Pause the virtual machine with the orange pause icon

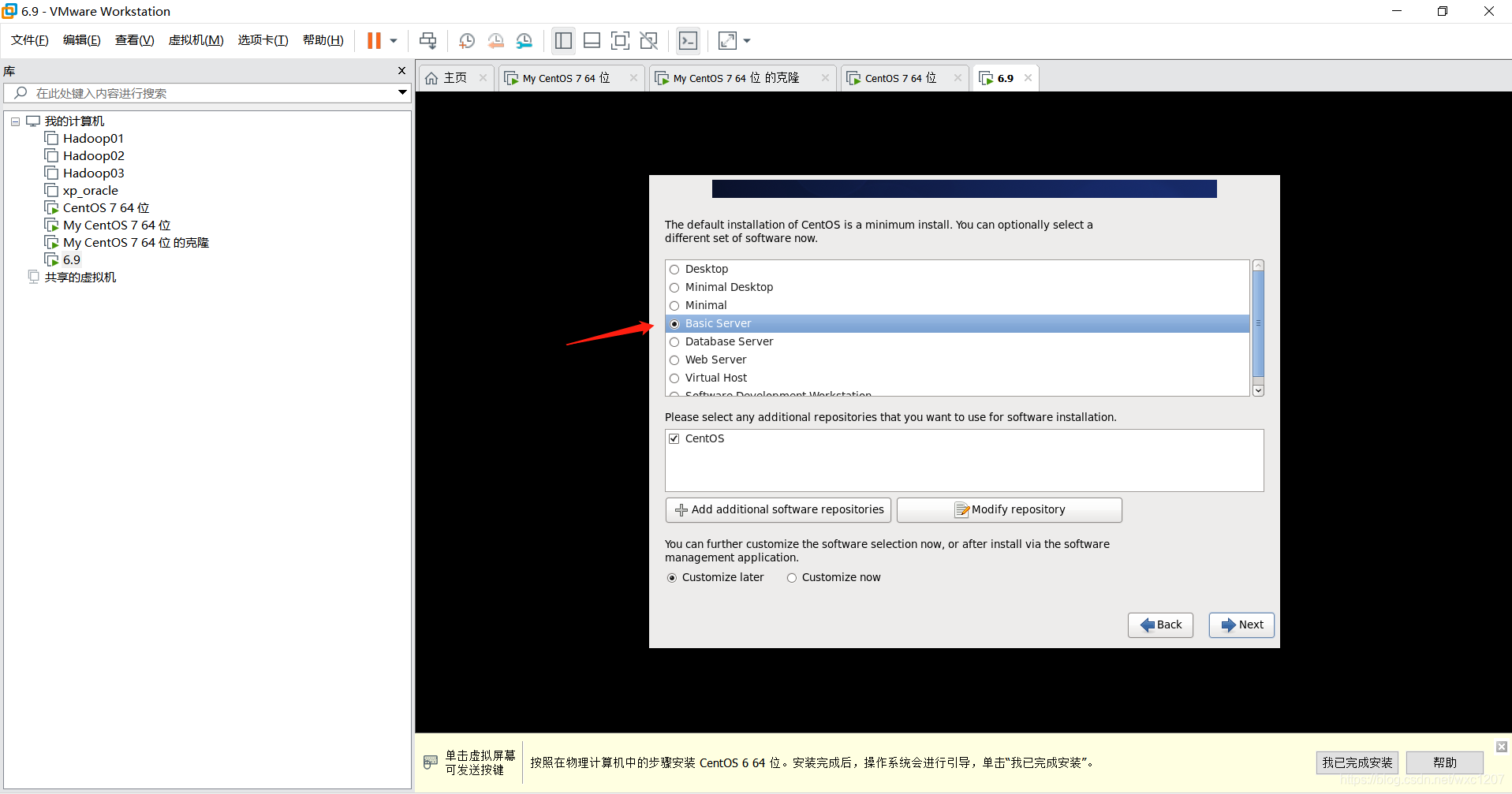tap(374, 41)
